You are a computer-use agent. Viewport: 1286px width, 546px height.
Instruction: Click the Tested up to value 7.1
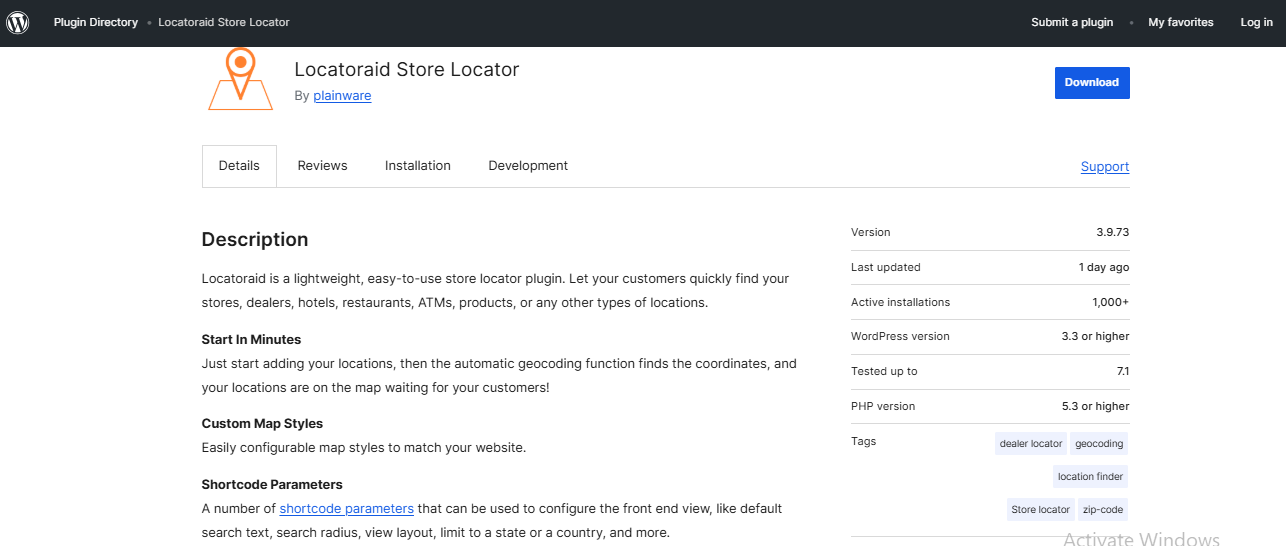coord(1123,372)
